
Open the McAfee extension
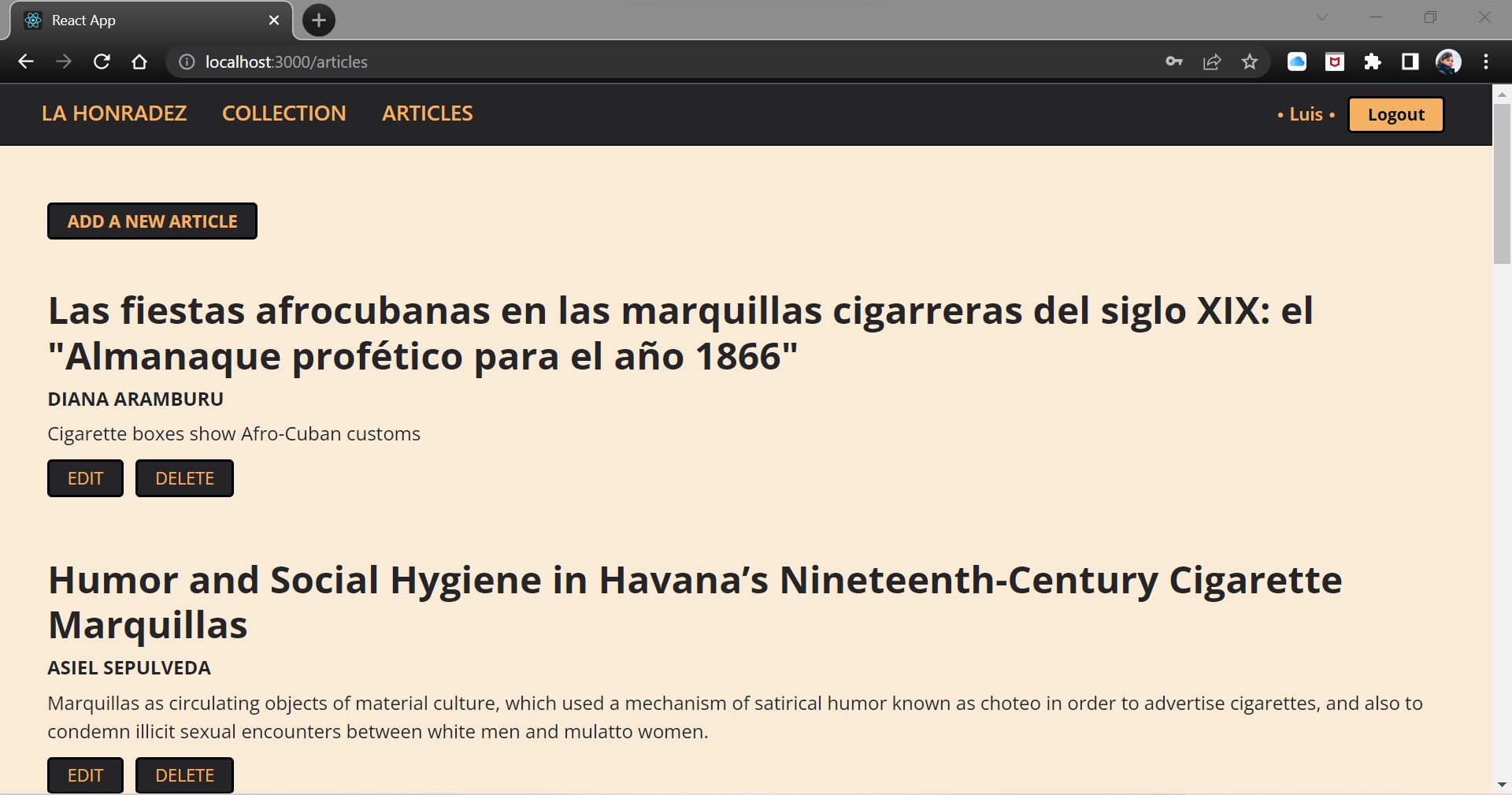1334,61
